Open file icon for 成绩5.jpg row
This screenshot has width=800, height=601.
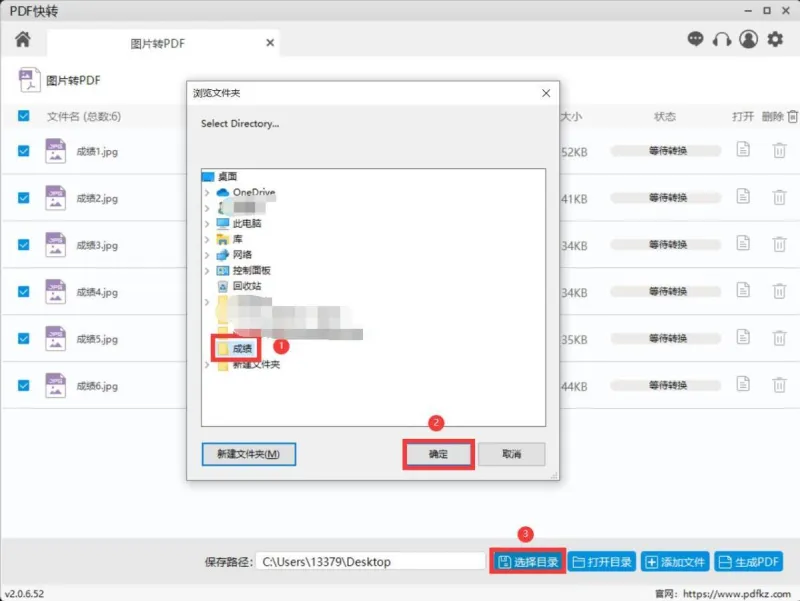tap(743, 337)
